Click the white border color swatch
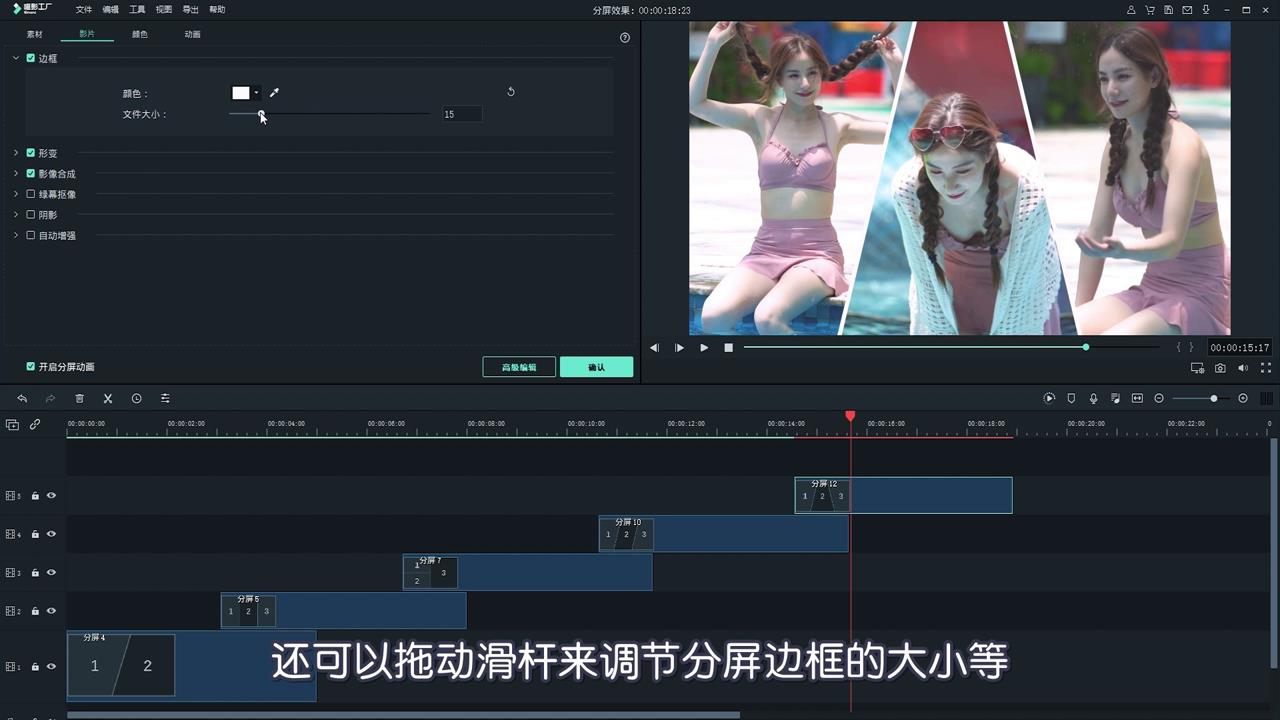This screenshot has height=720, width=1280. click(x=241, y=93)
